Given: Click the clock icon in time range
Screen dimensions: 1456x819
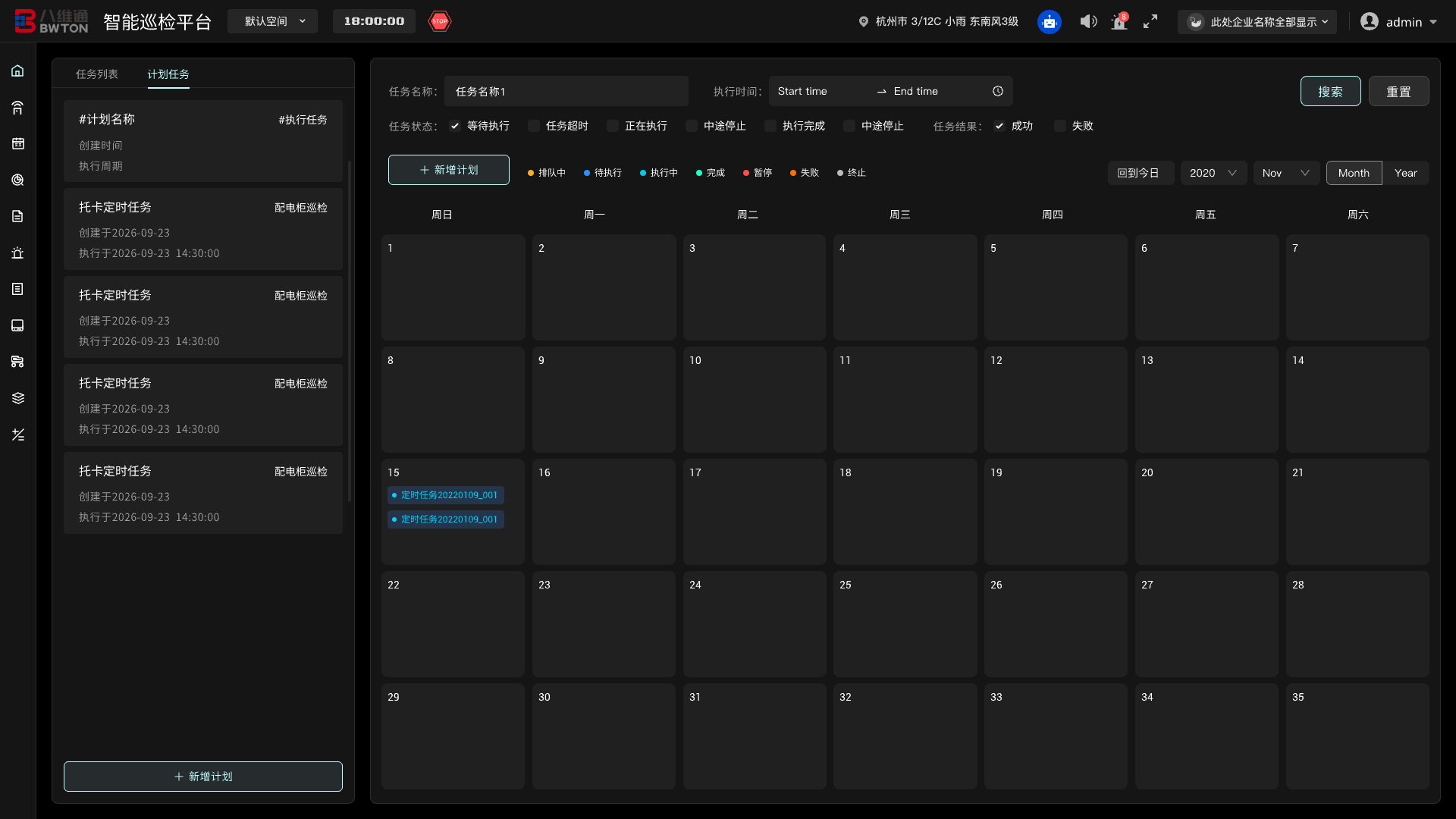Looking at the screenshot, I should point(998,91).
